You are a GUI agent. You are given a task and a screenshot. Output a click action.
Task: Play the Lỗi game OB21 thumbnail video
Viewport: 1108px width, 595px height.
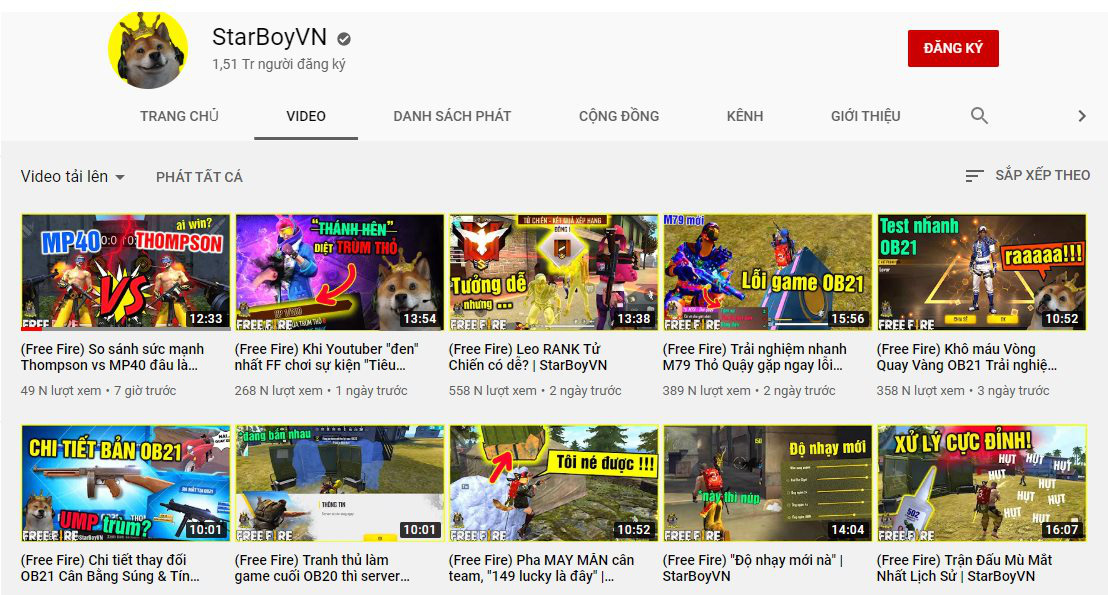tap(767, 272)
